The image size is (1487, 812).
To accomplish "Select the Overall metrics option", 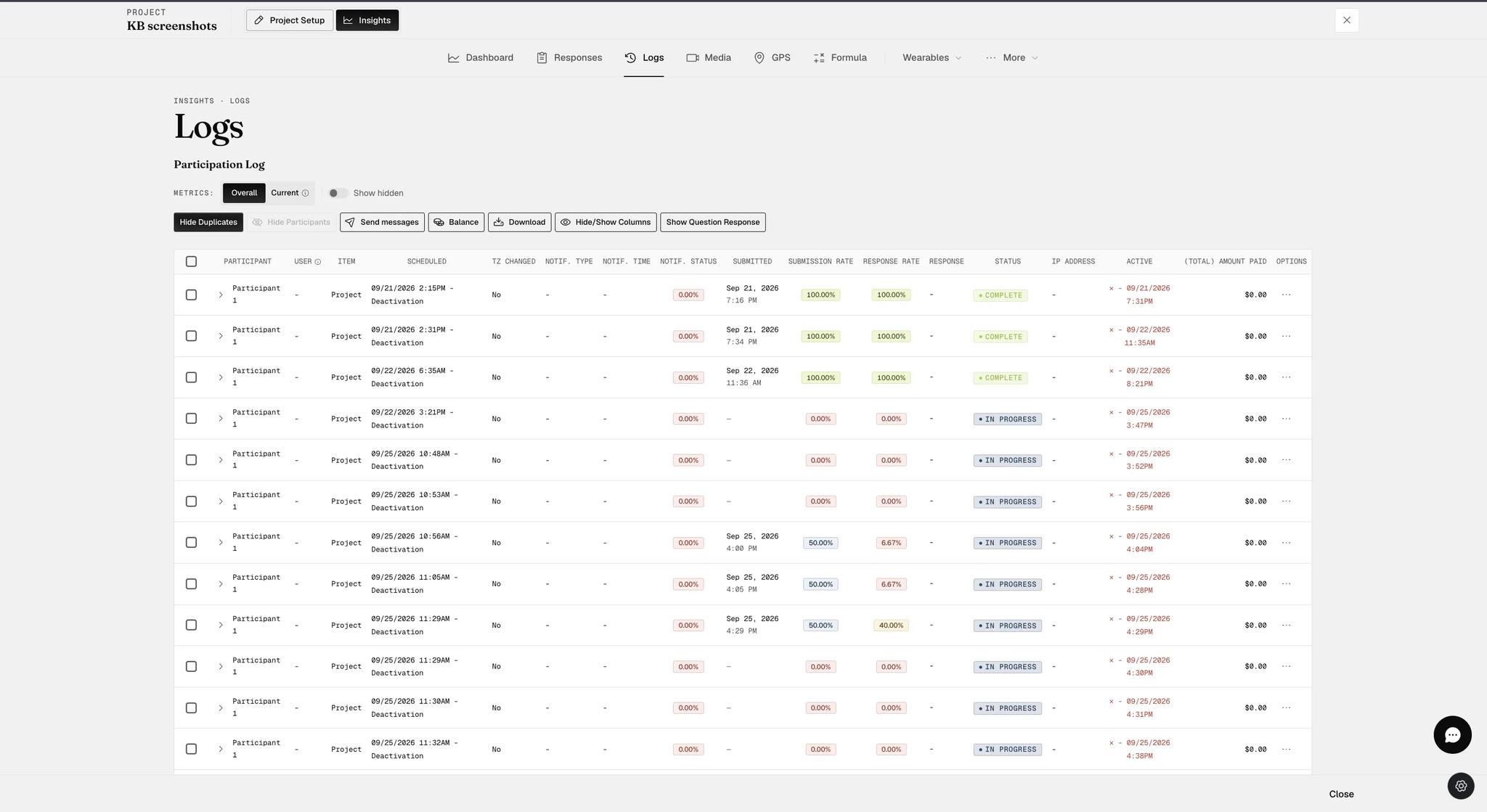I will tap(244, 193).
